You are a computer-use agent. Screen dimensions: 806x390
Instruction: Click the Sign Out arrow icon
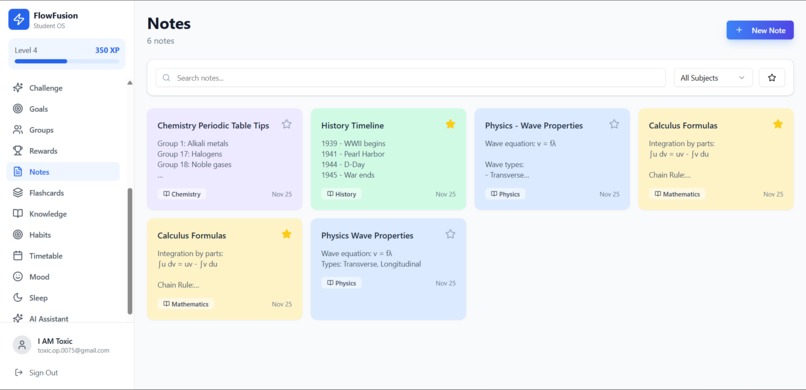tap(19, 373)
